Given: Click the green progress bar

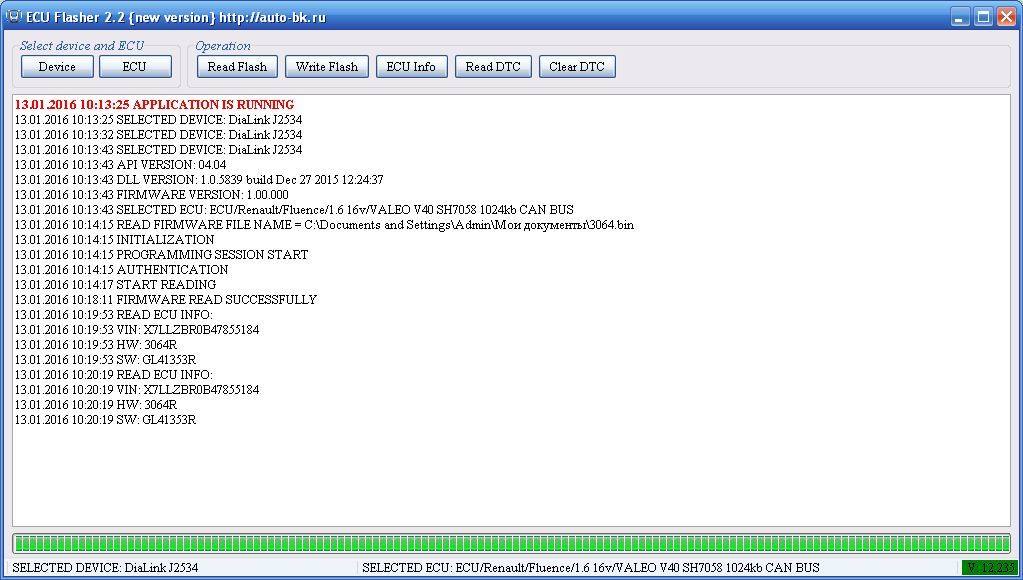Looking at the screenshot, I should click(512, 543).
